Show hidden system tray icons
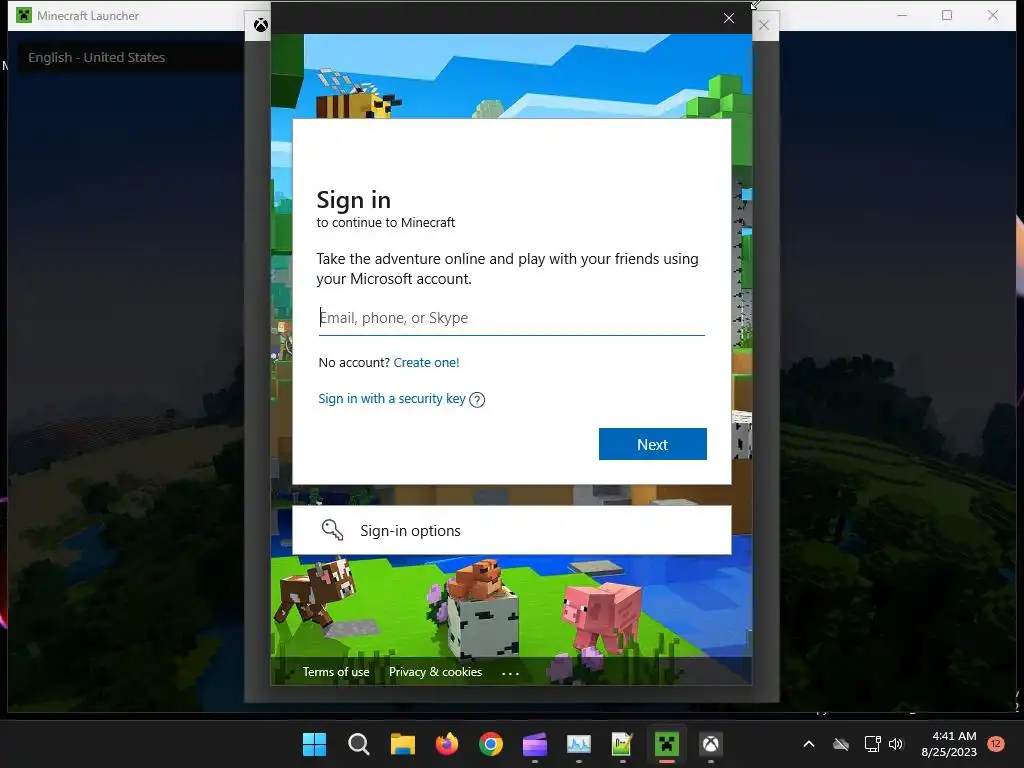This screenshot has height=768, width=1024. pos(808,744)
